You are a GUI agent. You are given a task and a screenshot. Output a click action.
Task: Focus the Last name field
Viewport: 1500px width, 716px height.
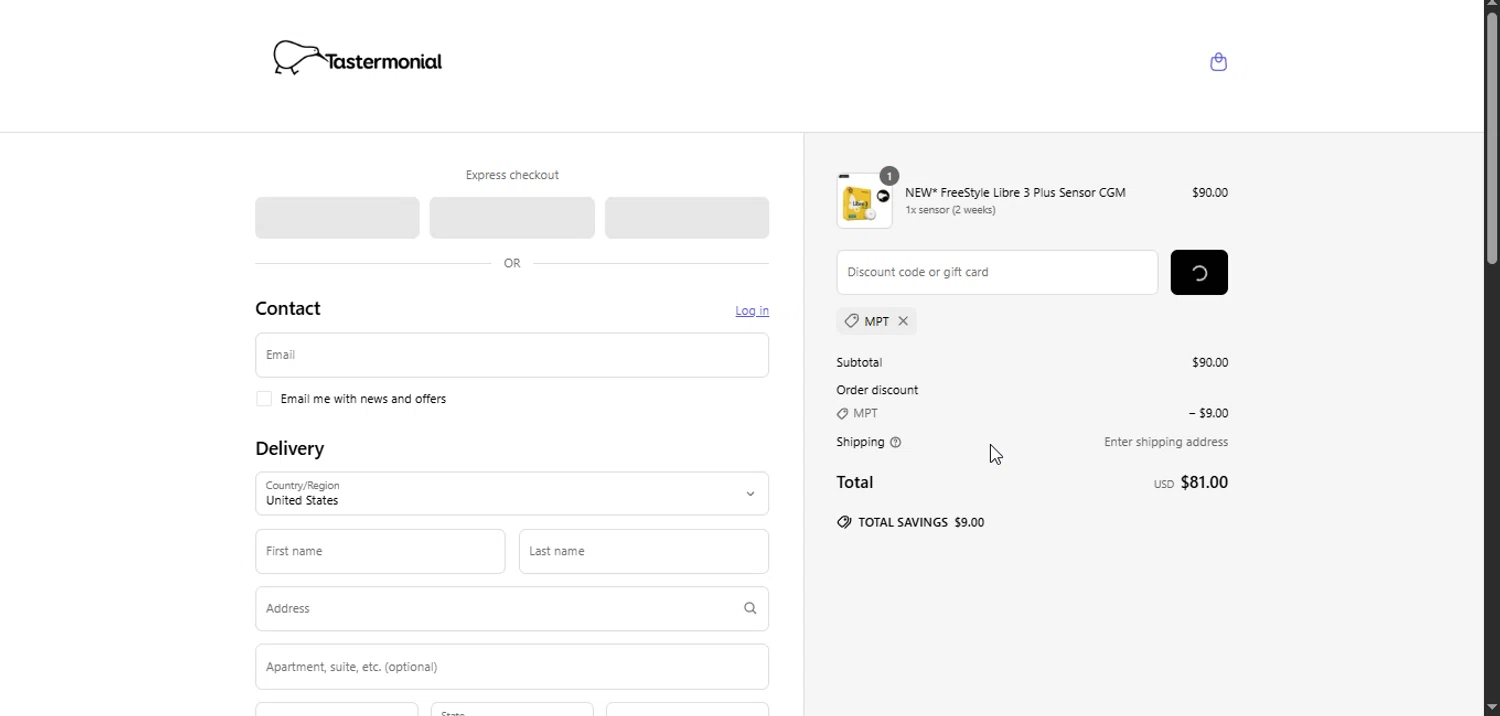pyautogui.click(x=644, y=552)
